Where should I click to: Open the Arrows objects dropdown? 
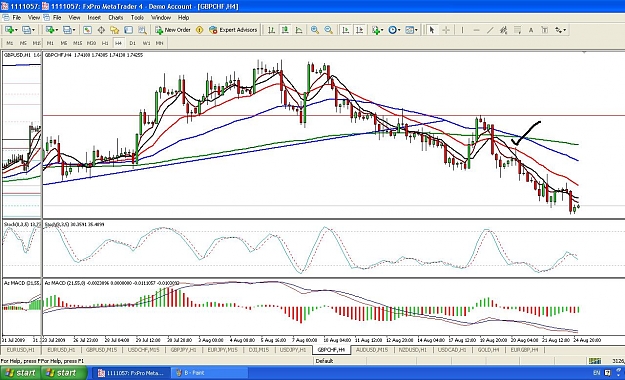coord(560,30)
